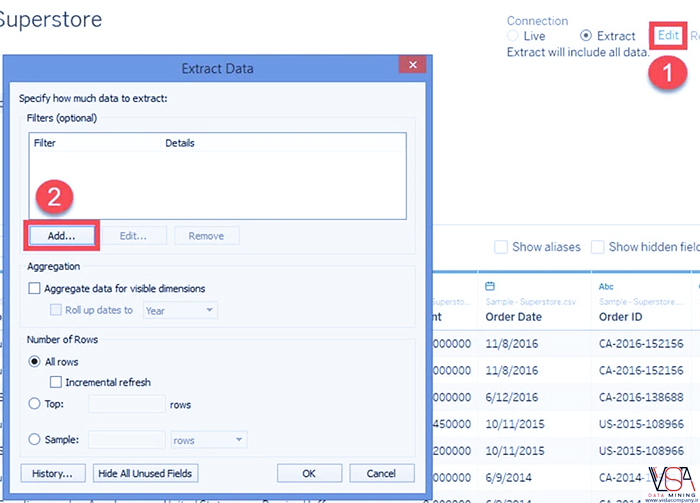Click the Add... filter button
This screenshot has width=700, height=503.
tap(61, 236)
